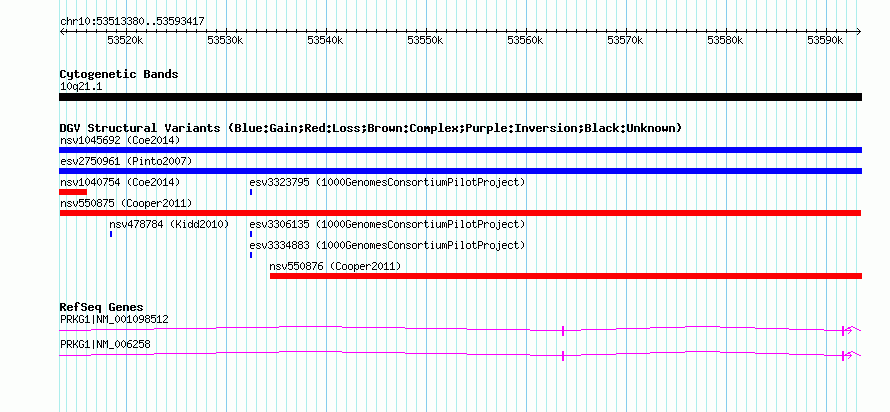The width and height of the screenshot is (890, 412).
Task: Select the nsv1040754 (Coe2014) label
Action: [120, 182]
